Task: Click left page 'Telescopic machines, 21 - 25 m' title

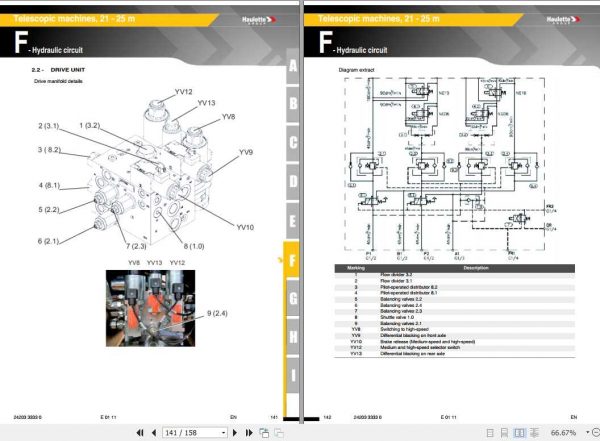Action: point(74,19)
